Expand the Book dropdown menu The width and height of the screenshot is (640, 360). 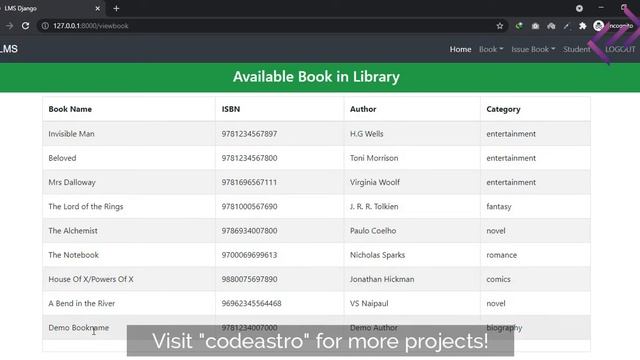(x=491, y=49)
